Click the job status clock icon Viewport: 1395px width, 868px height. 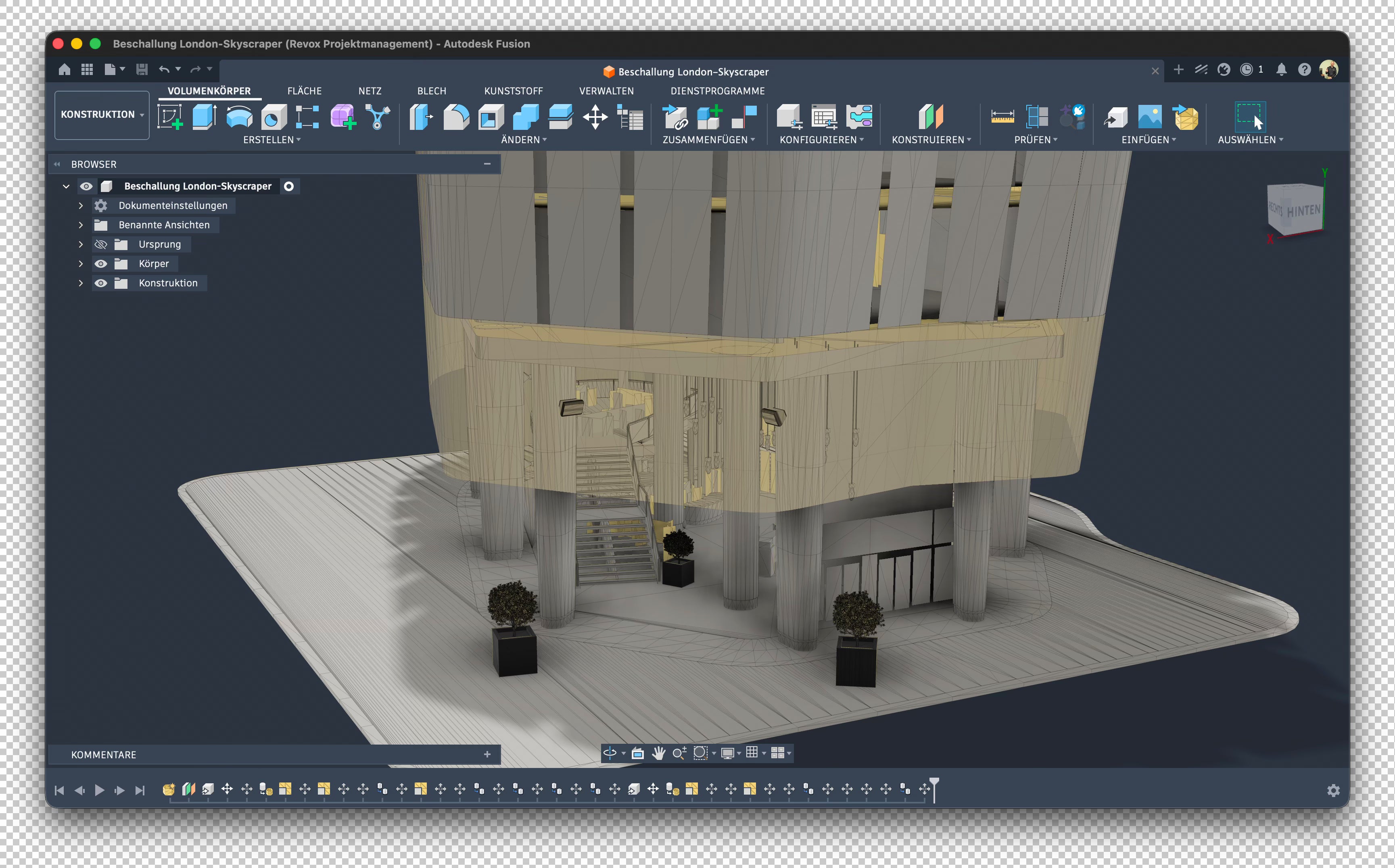(1246, 69)
